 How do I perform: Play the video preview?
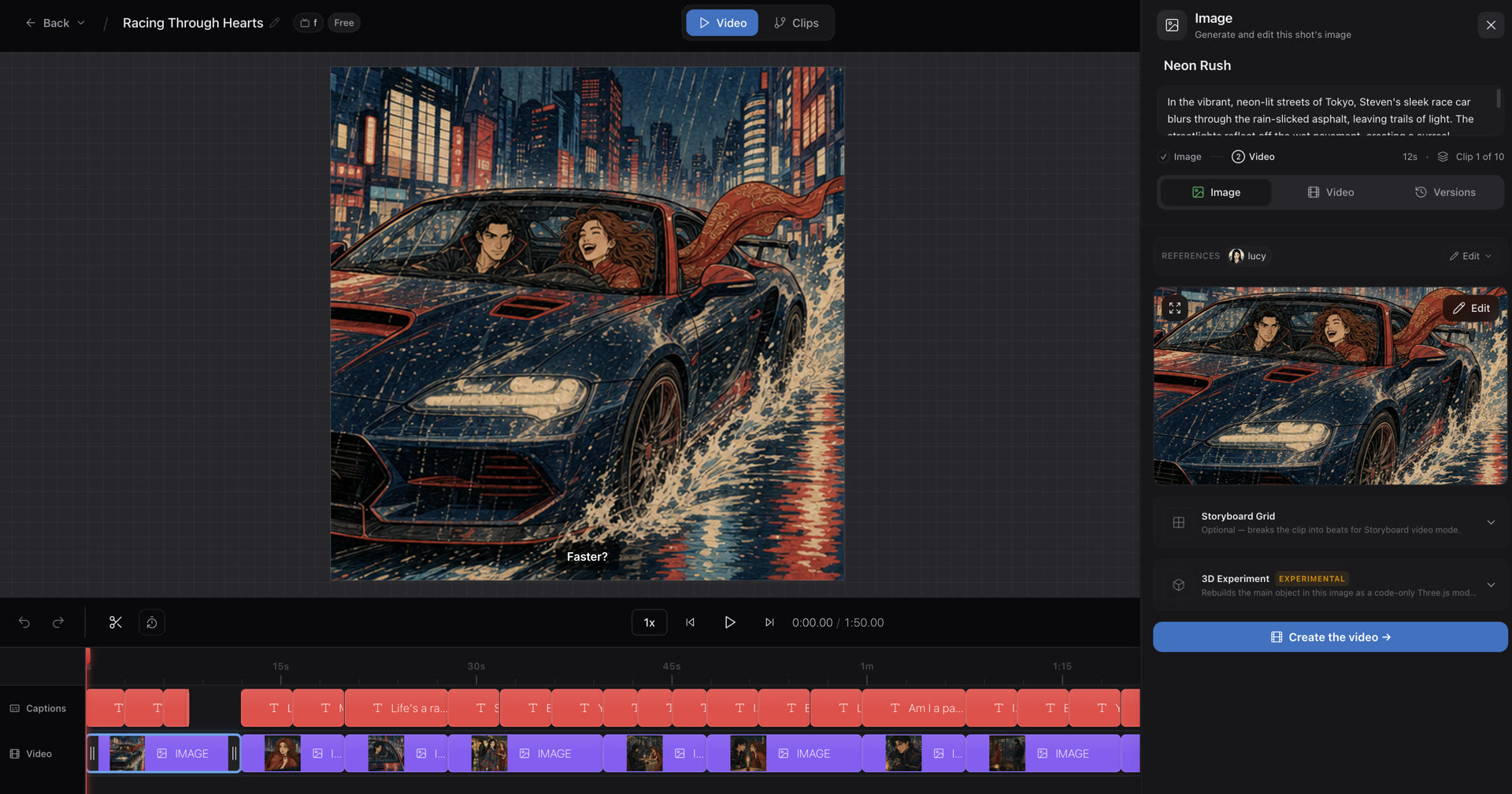tap(730, 622)
